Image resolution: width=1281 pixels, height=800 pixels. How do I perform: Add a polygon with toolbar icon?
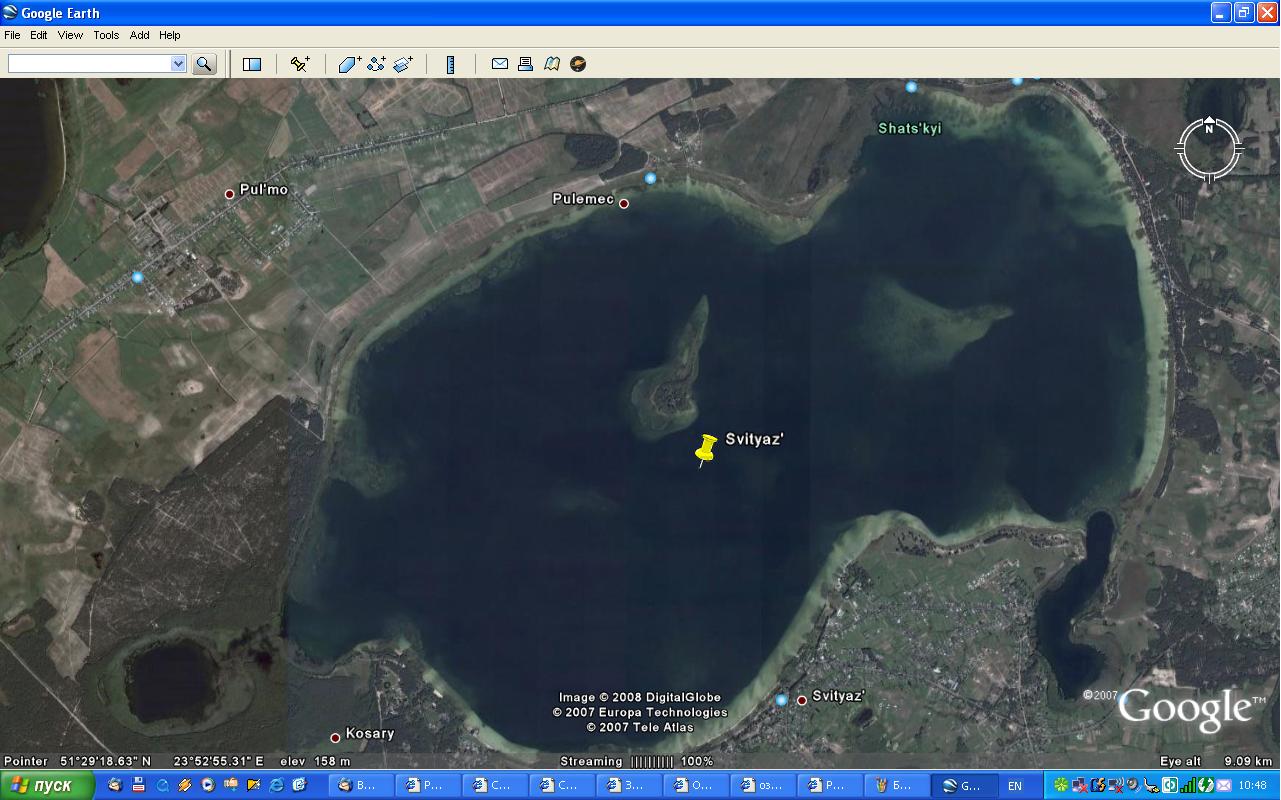(349, 64)
